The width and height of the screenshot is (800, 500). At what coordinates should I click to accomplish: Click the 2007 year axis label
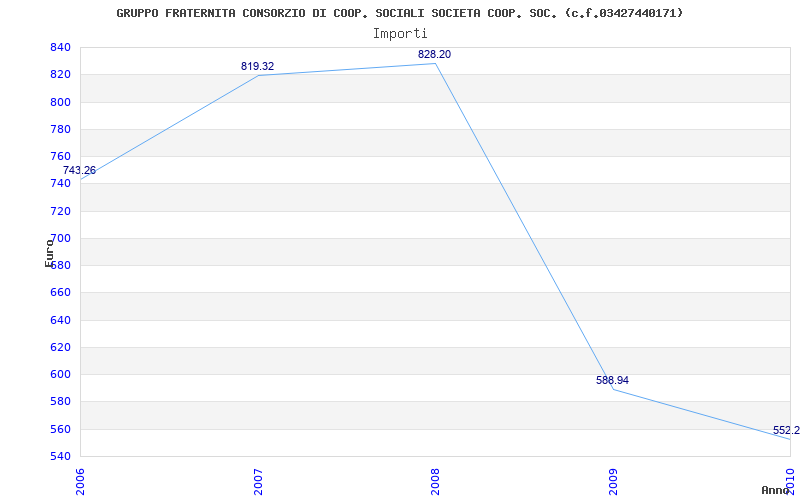258,482
